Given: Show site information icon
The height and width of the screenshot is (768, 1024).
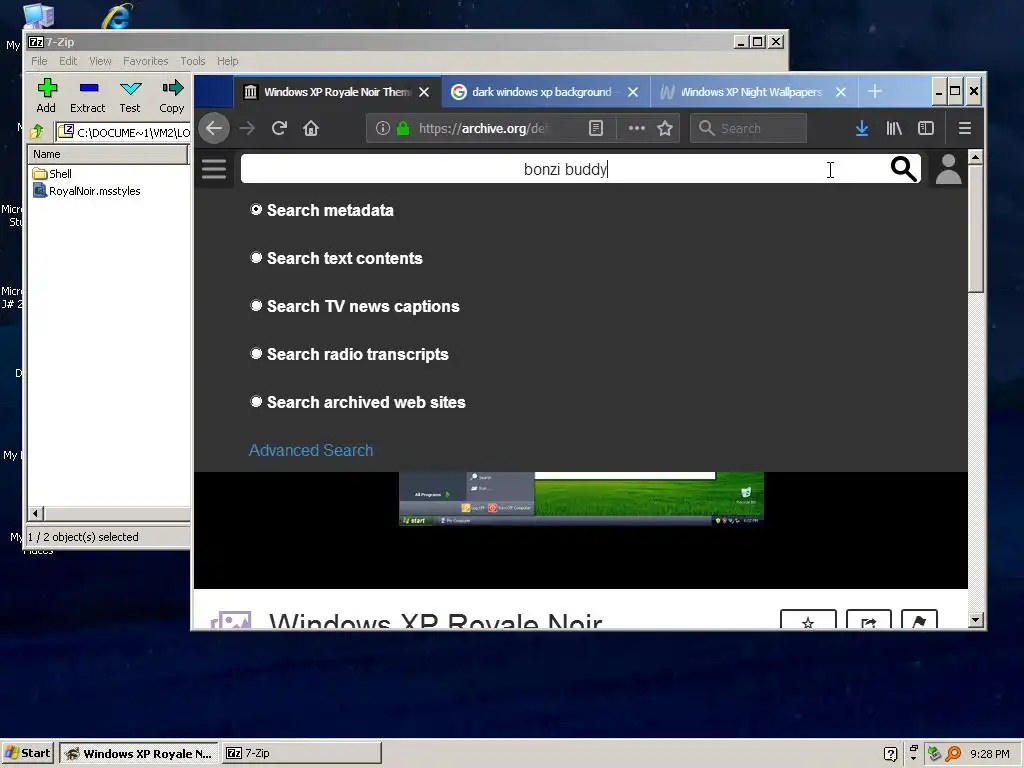Looking at the screenshot, I should point(383,128).
